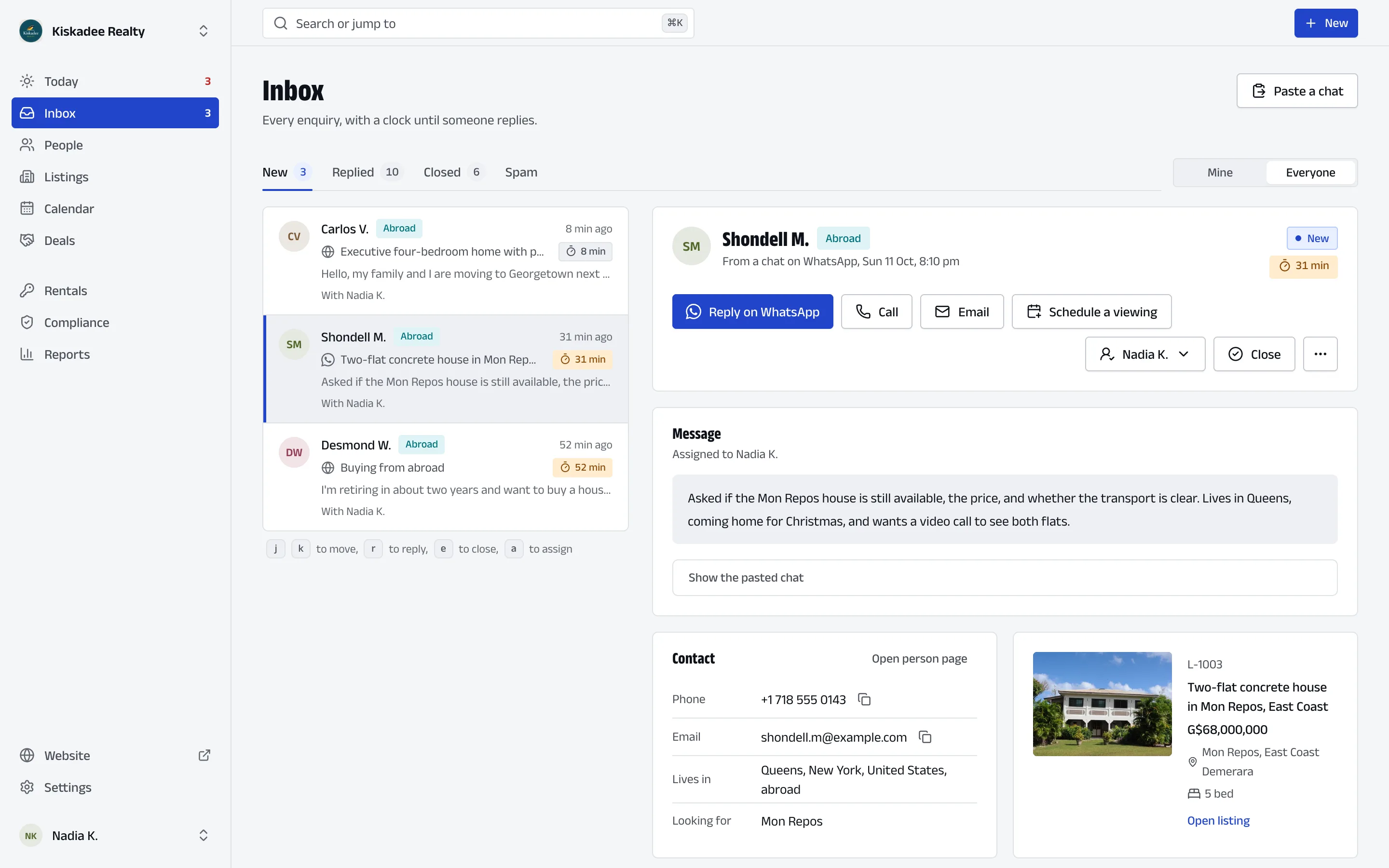Viewport: 1389px width, 868px height.
Task: Open Calendar from the sidebar
Action: tap(115, 208)
